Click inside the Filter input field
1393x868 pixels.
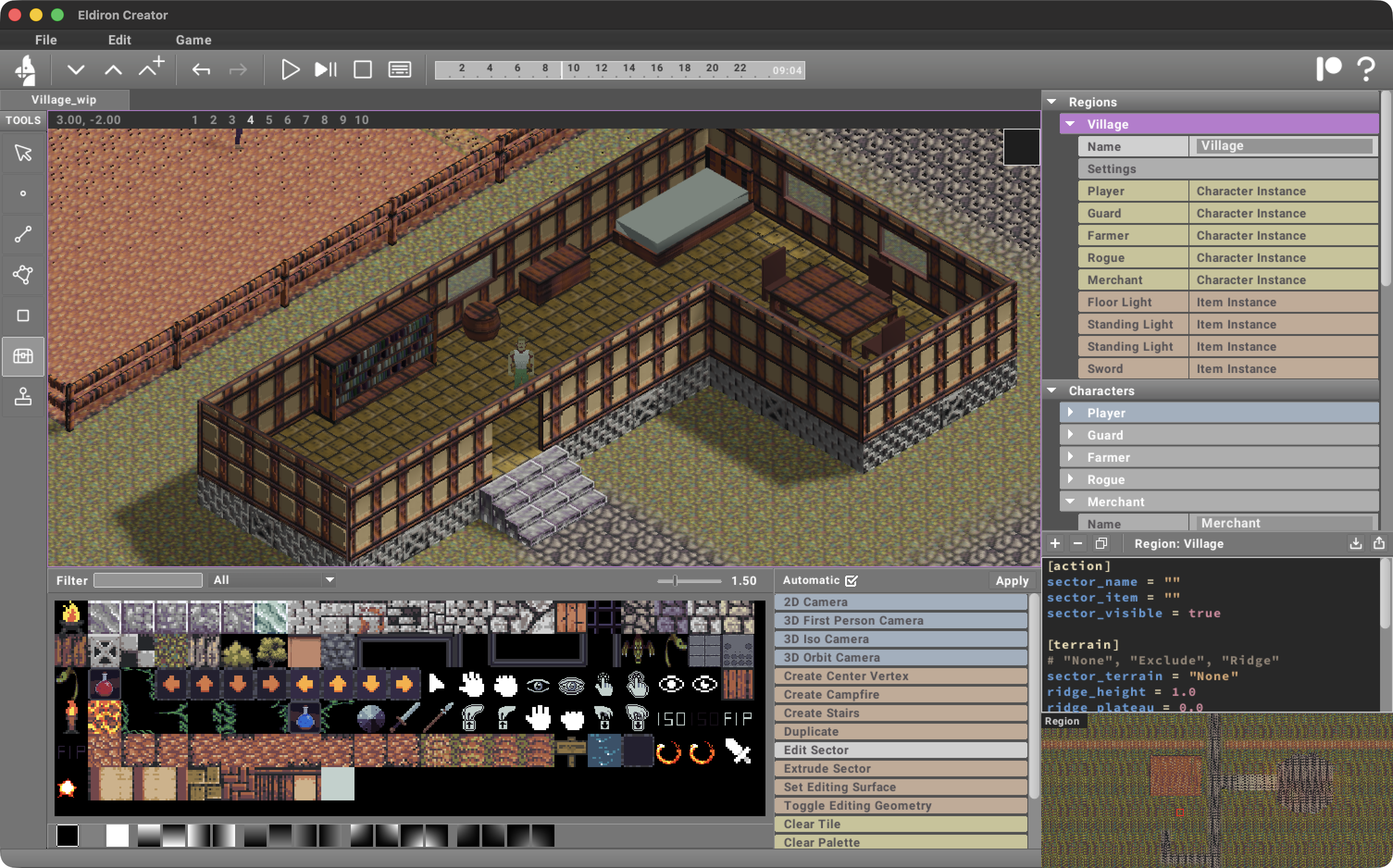tap(148, 580)
